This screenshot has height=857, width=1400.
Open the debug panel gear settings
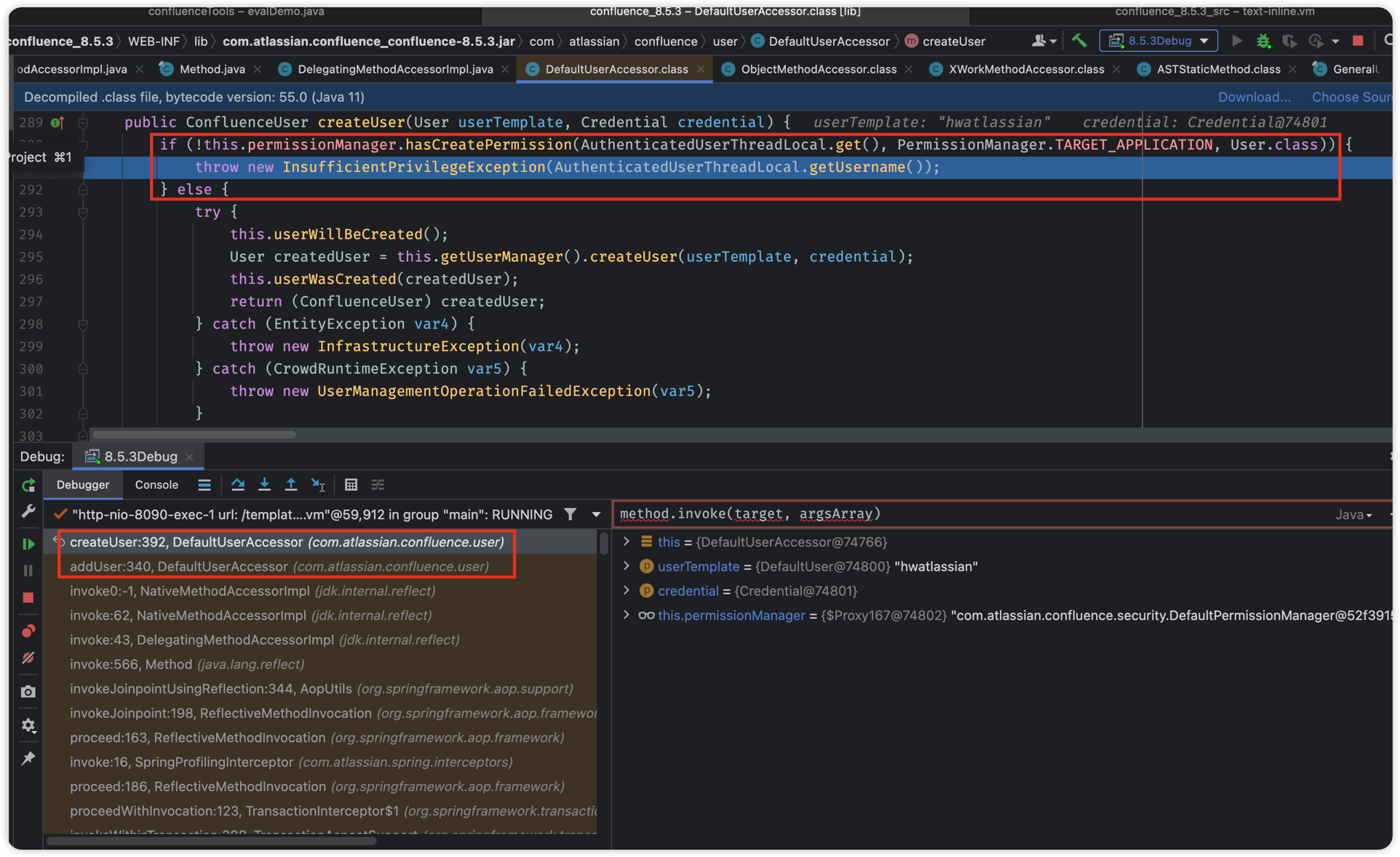point(28,725)
